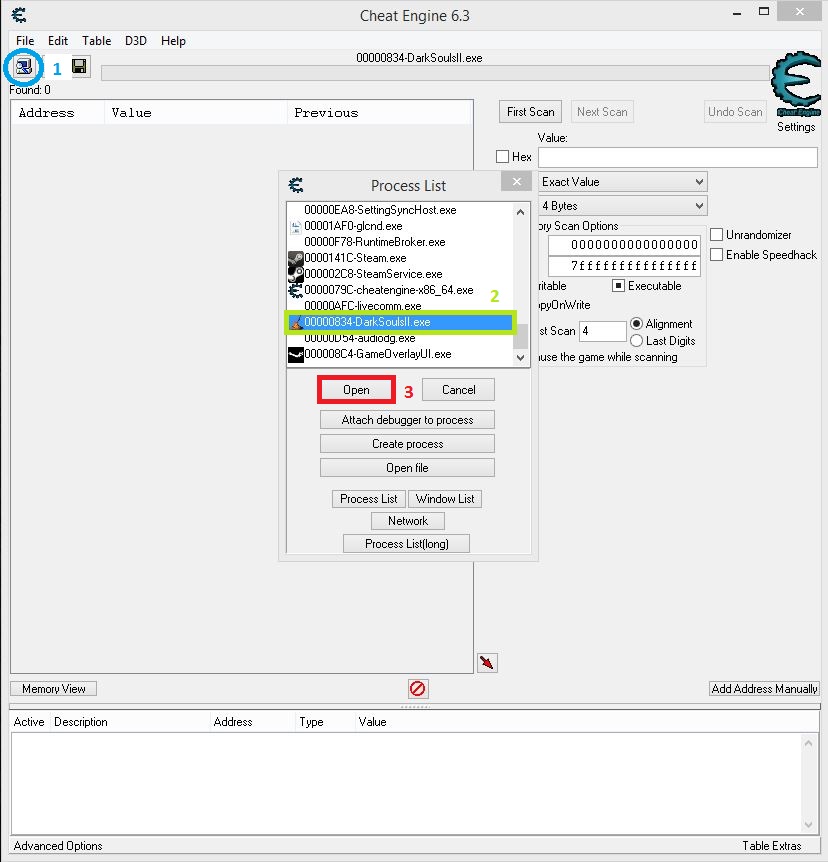The image size is (828, 862).
Task: Click the Cheat Engine title bar icon
Action: point(19,15)
